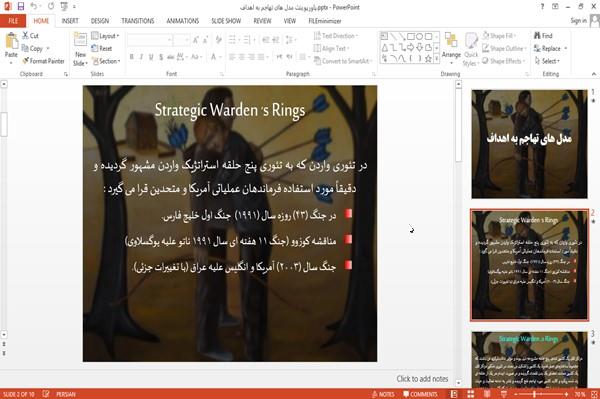Open Shape Effects options

click(x=504, y=61)
